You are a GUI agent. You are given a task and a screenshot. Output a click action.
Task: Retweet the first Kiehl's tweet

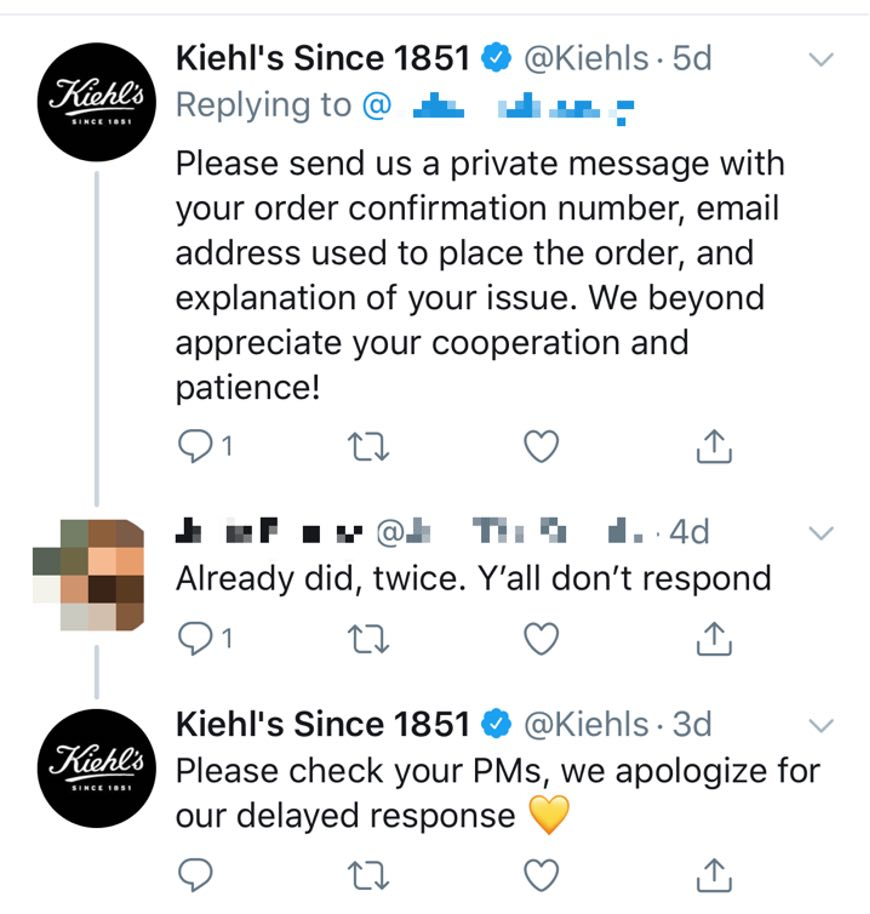click(367, 446)
